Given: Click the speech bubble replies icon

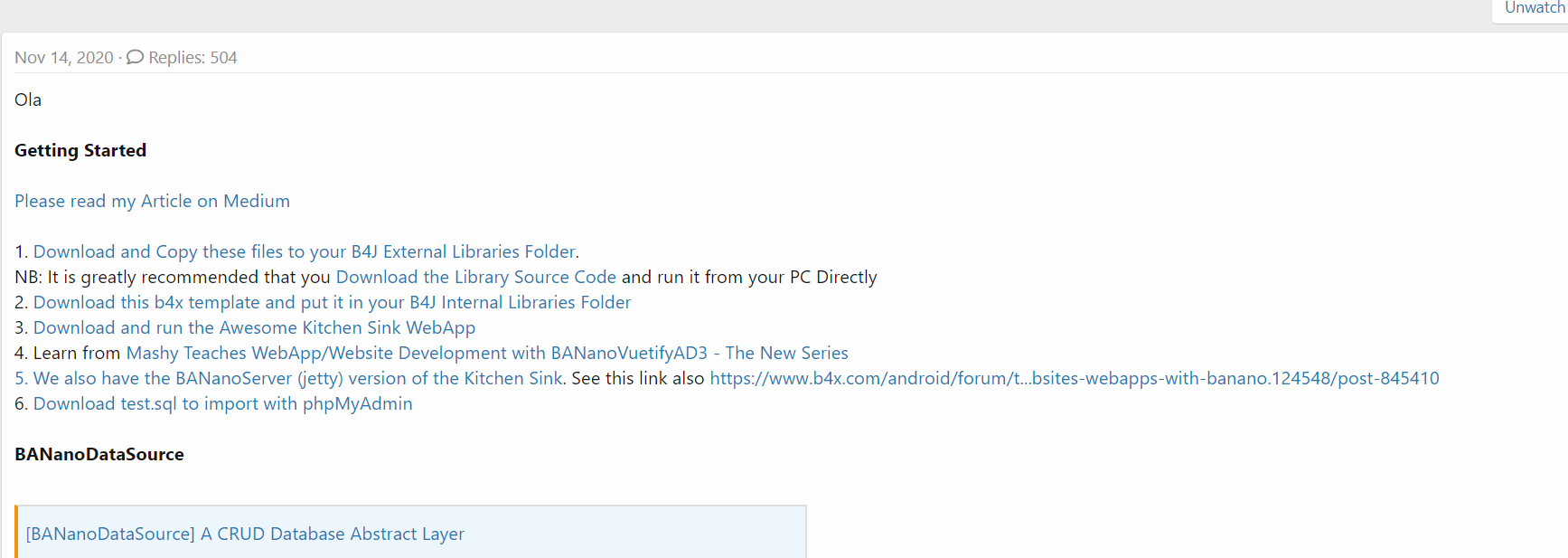Looking at the screenshot, I should pyautogui.click(x=135, y=57).
